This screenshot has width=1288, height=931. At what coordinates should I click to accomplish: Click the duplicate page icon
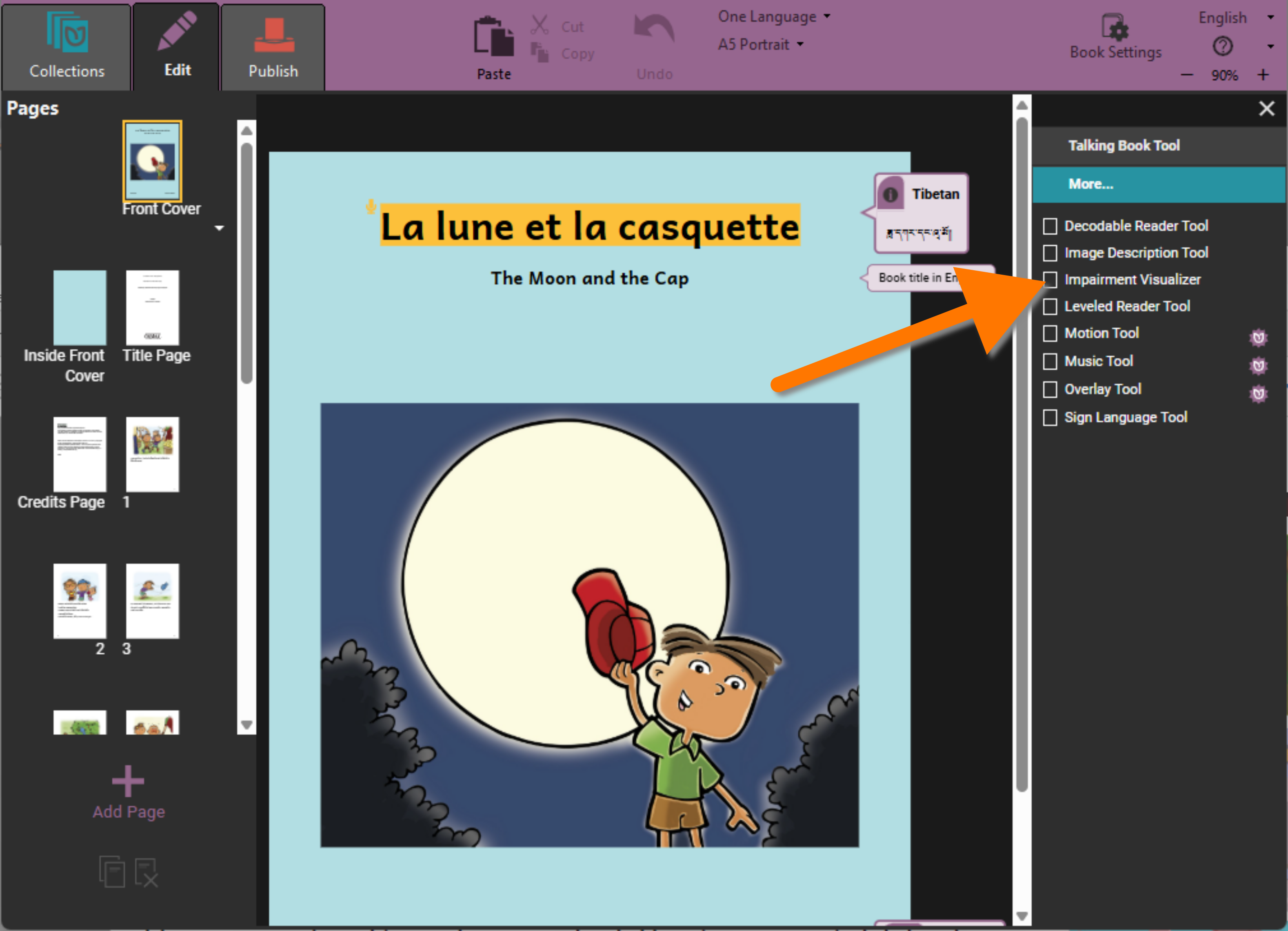[x=112, y=871]
